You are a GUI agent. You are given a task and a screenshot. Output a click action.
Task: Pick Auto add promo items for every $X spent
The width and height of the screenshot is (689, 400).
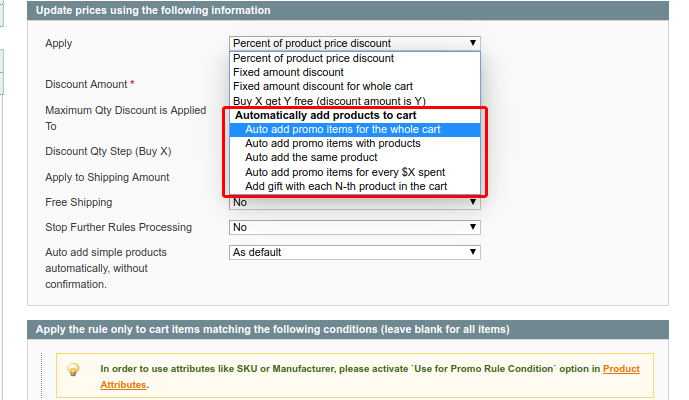pos(345,172)
